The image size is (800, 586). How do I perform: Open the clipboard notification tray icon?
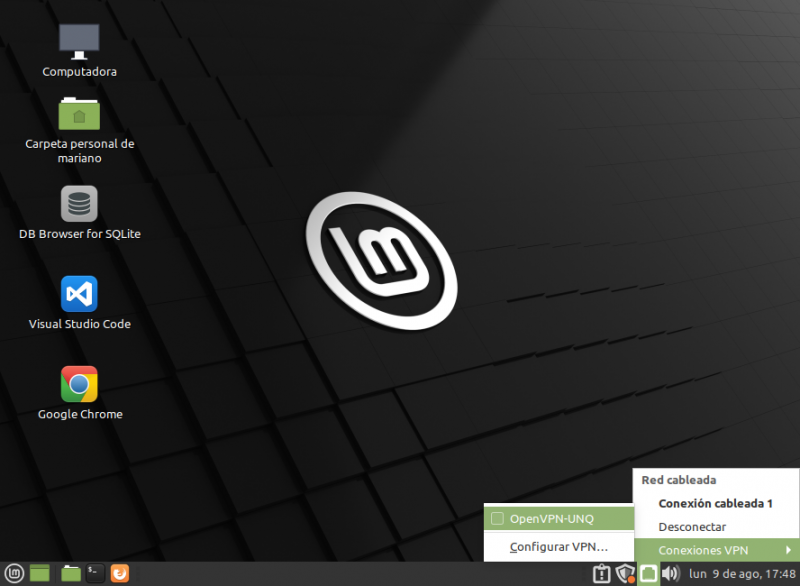point(602,574)
